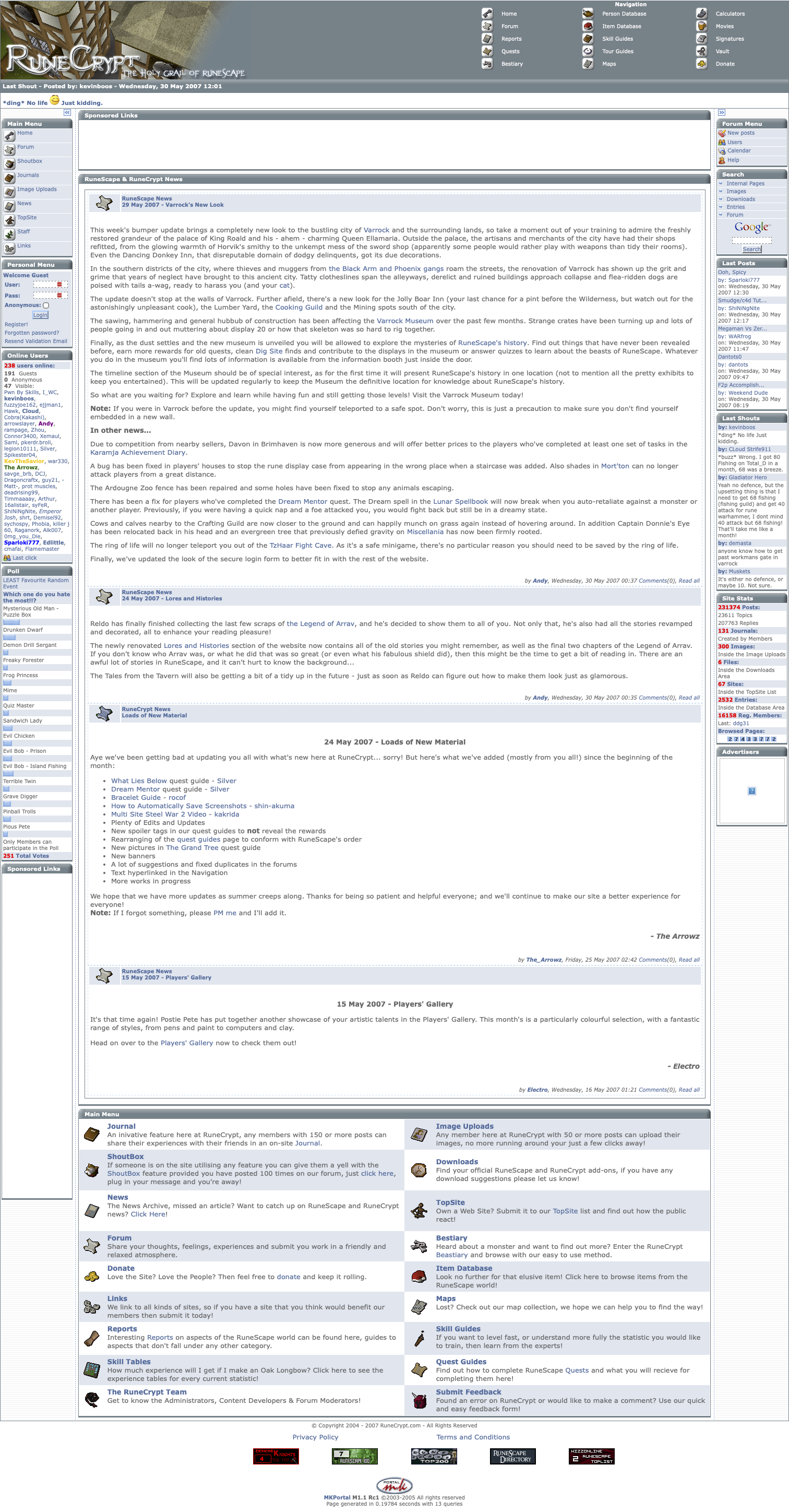Click the Login button
The image size is (789, 1512).
point(41,315)
